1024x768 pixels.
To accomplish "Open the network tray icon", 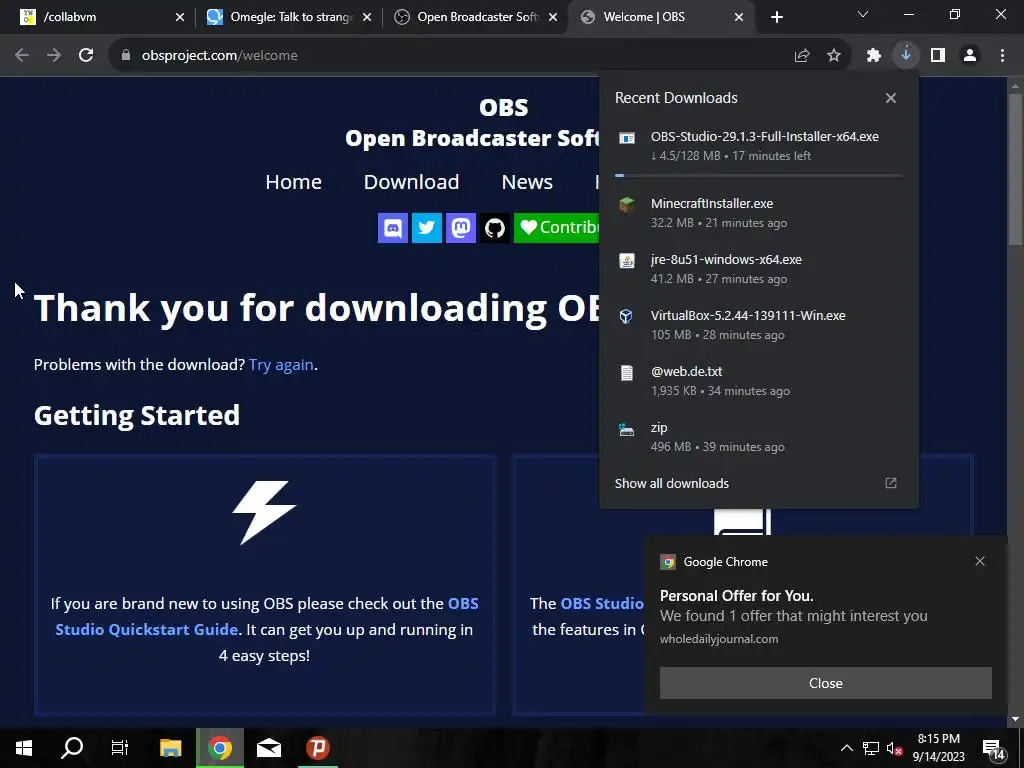I will pos(871,748).
